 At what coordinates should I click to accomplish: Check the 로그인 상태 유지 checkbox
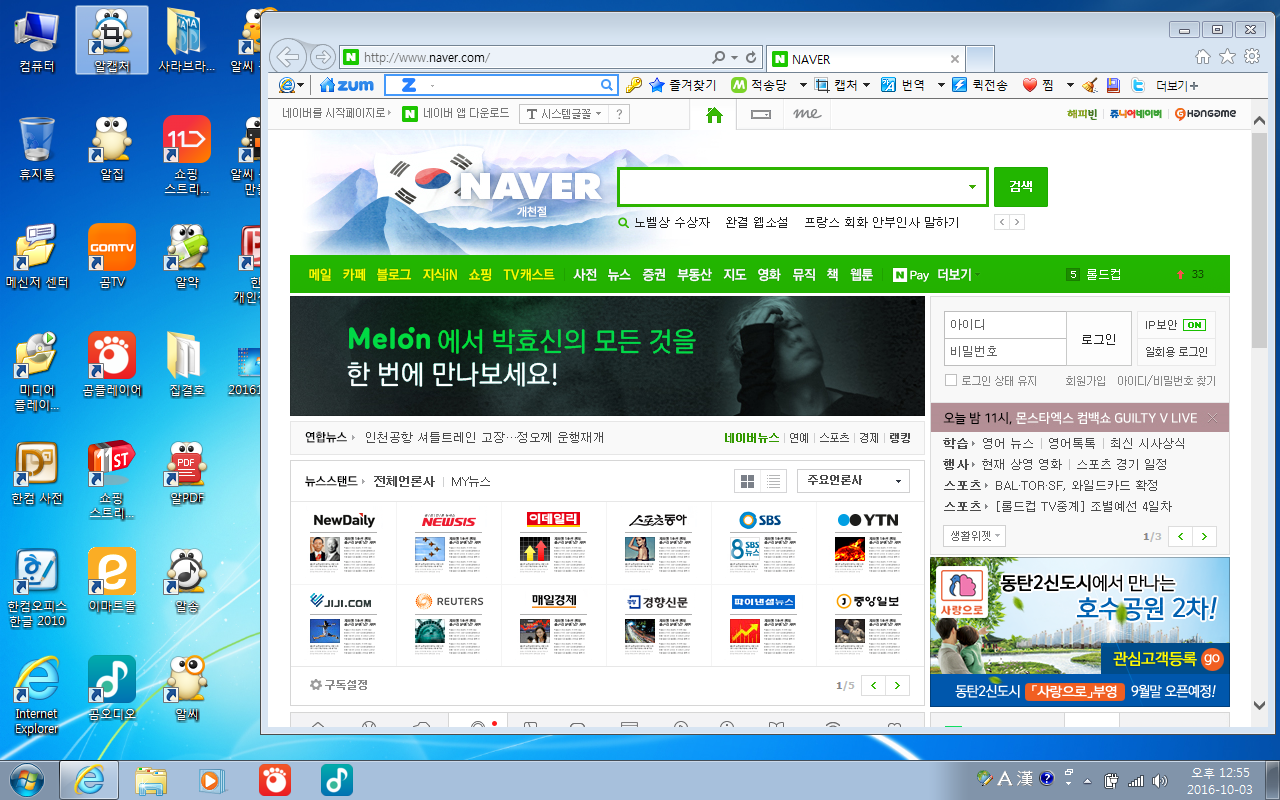(x=951, y=381)
